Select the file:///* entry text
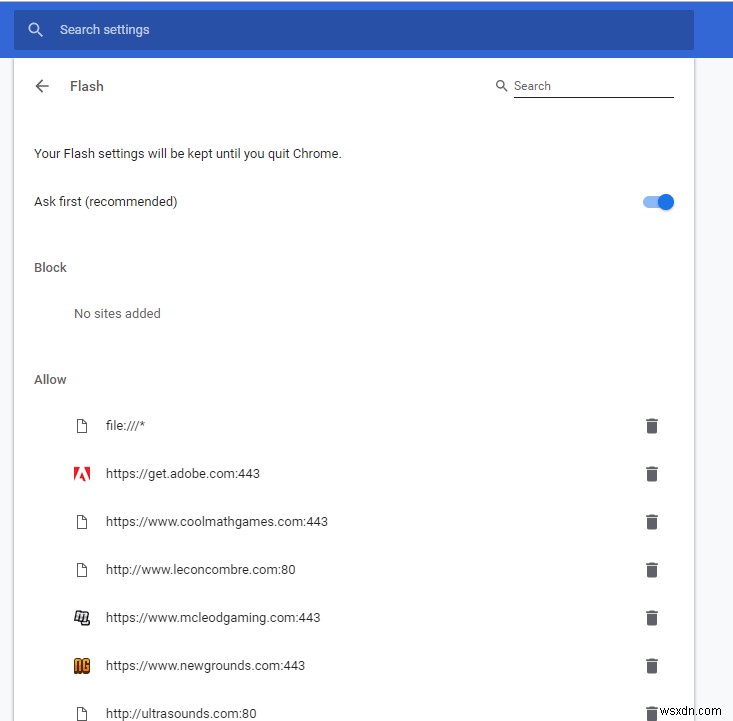733x721 pixels. (125, 425)
